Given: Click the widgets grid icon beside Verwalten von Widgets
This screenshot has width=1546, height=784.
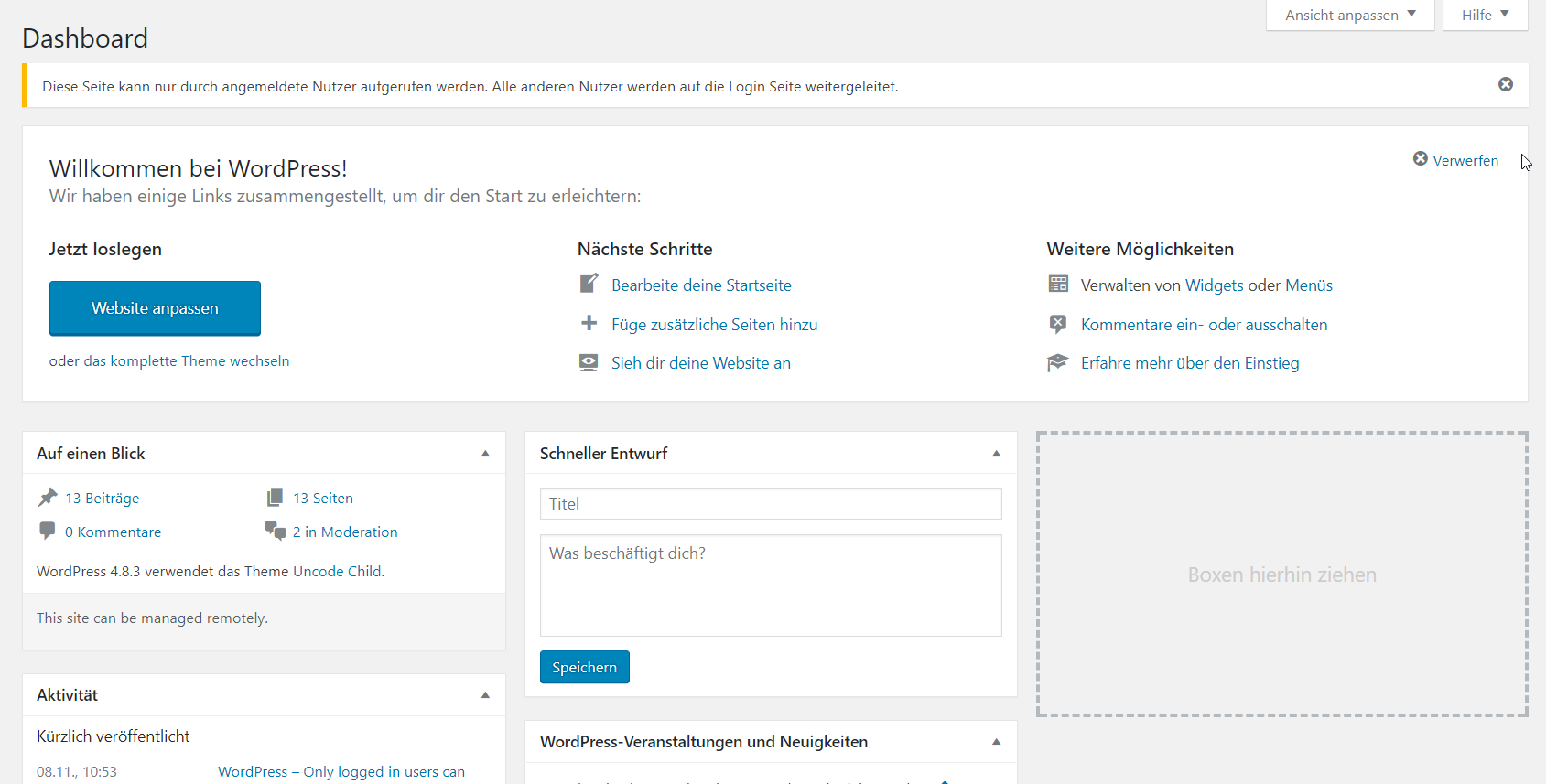Looking at the screenshot, I should click(x=1058, y=284).
